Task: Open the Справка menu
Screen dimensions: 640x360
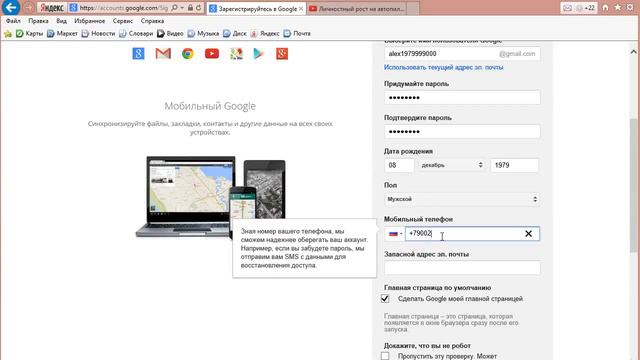Action: pos(152,21)
